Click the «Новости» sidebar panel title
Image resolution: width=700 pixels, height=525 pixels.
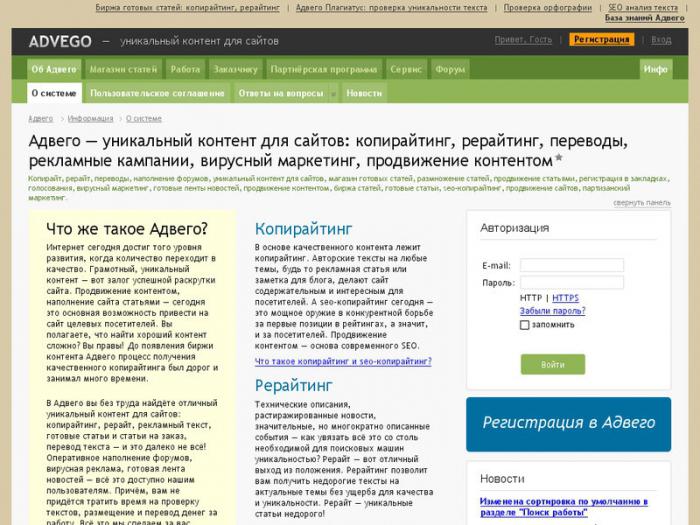[502, 479]
